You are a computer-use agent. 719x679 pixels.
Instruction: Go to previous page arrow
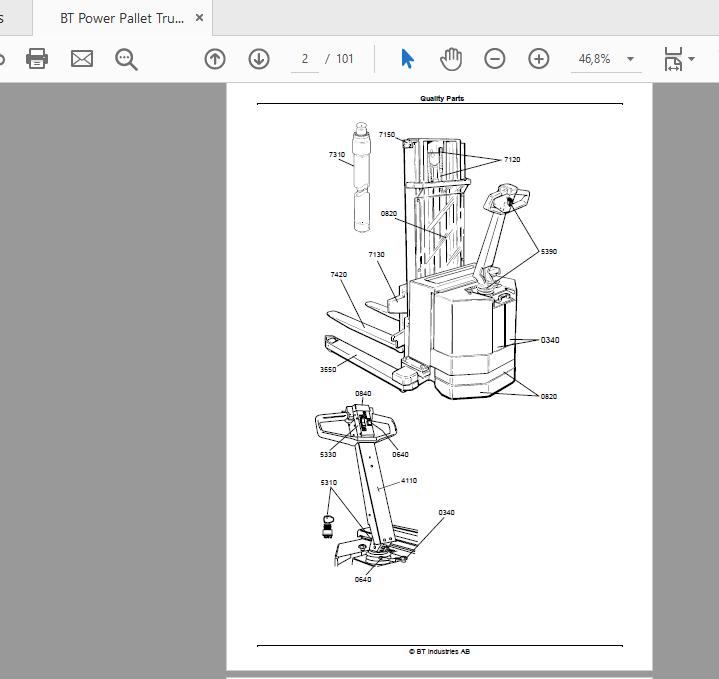(215, 59)
